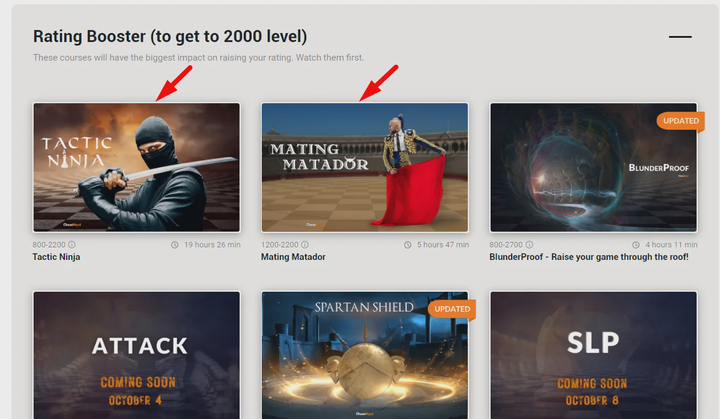The height and width of the screenshot is (419, 720).
Task: Click the UPDATED badge on BlunderProof
Action: (x=681, y=121)
